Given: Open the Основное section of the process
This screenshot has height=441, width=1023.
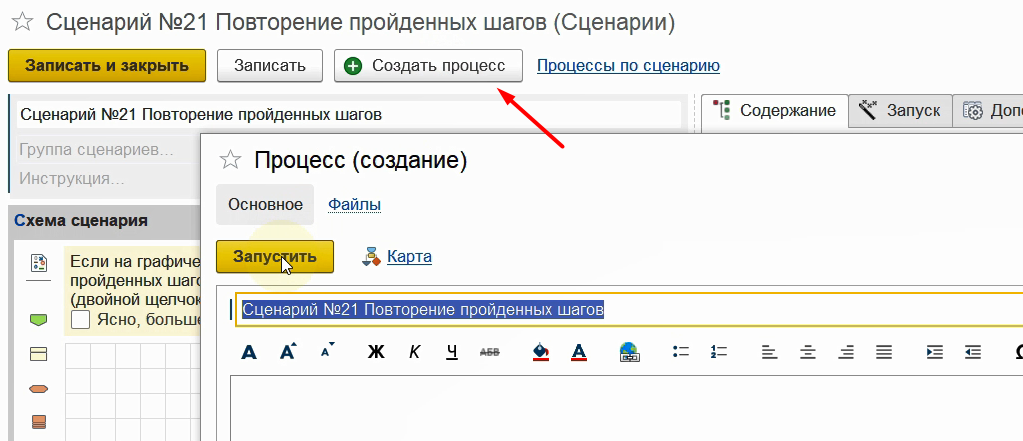Looking at the screenshot, I should pyautogui.click(x=265, y=205).
